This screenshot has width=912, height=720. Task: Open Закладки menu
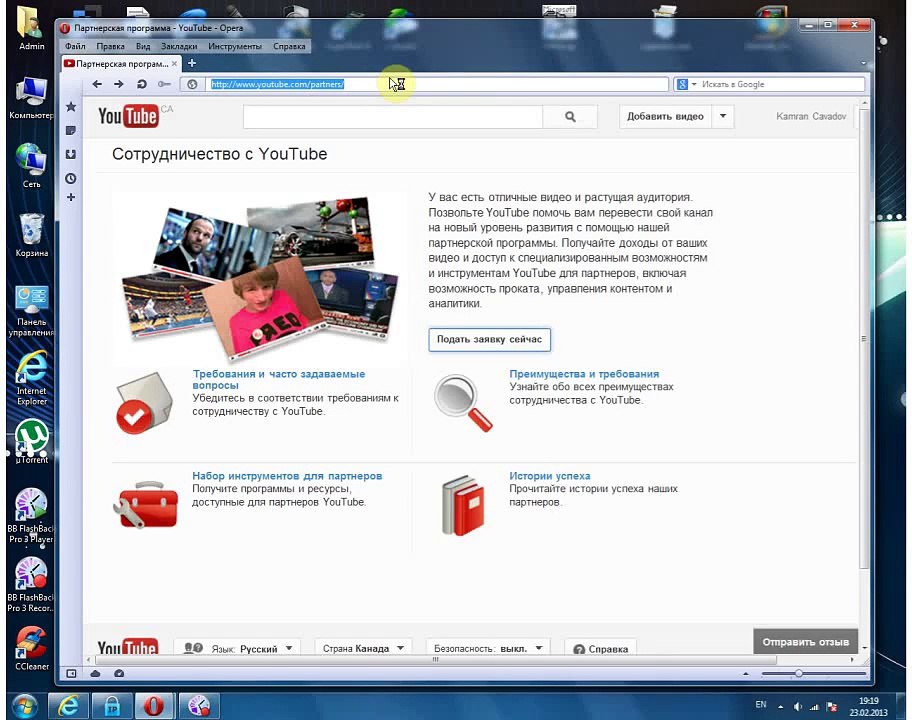[x=179, y=46]
